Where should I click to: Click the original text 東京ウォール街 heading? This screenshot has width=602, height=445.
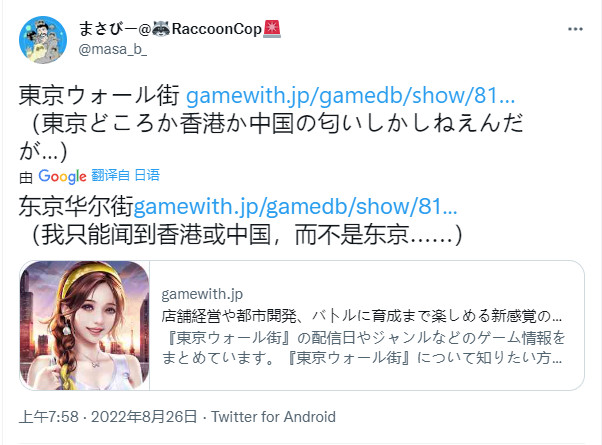coord(99,95)
